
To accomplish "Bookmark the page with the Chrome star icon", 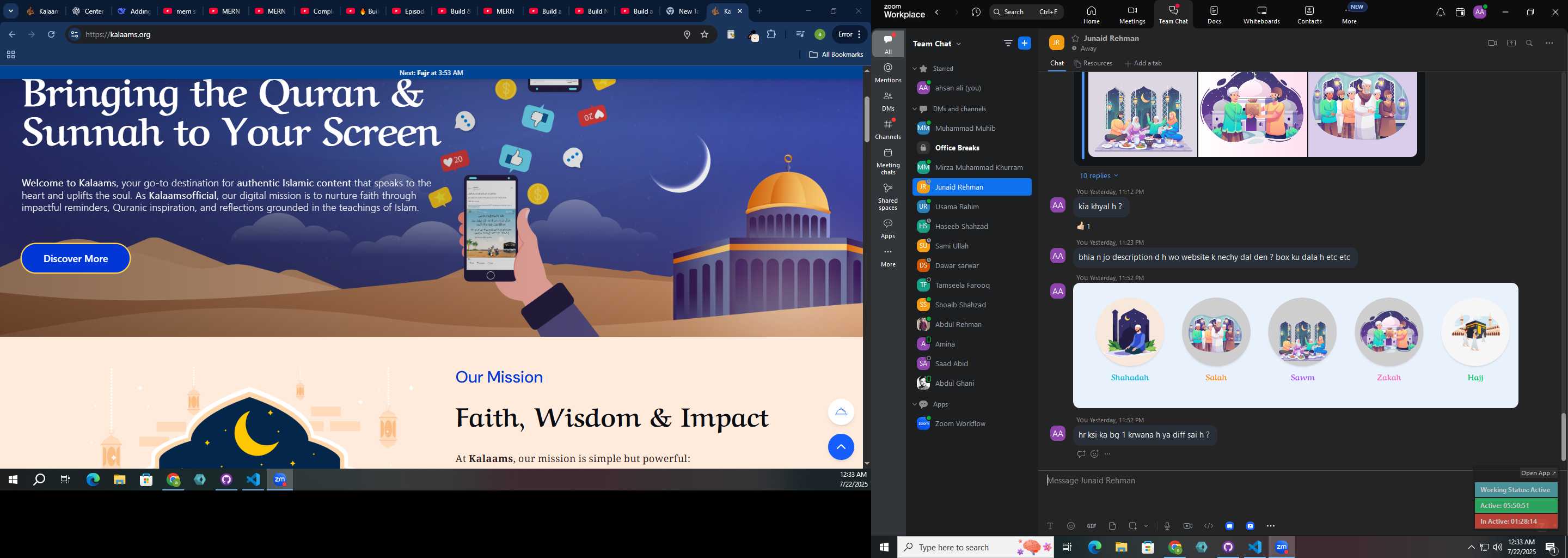I will (x=705, y=35).
